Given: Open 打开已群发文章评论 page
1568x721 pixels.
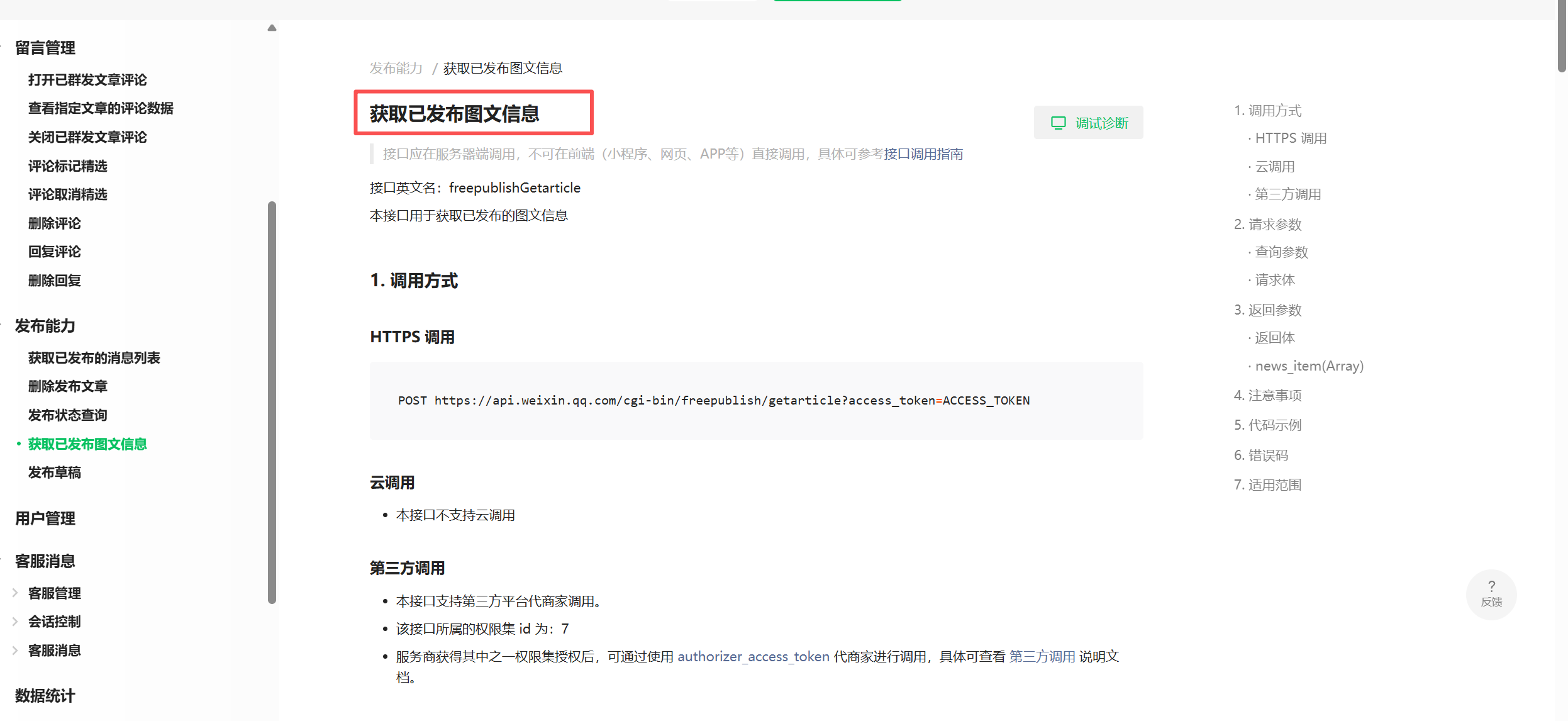Looking at the screenshot, I should tap(87, 80).
